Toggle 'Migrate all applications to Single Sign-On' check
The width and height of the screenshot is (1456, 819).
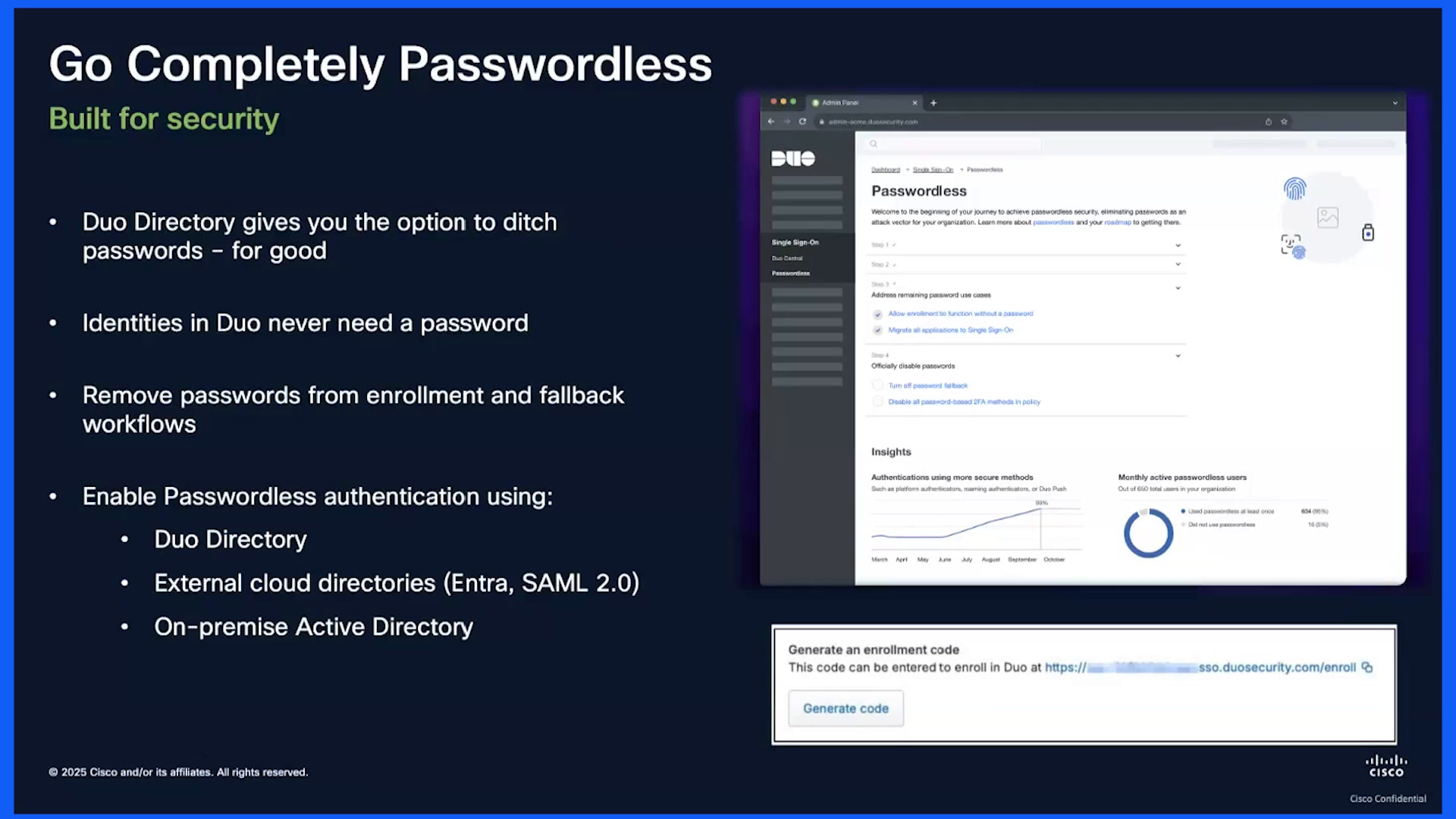[877, 331]
